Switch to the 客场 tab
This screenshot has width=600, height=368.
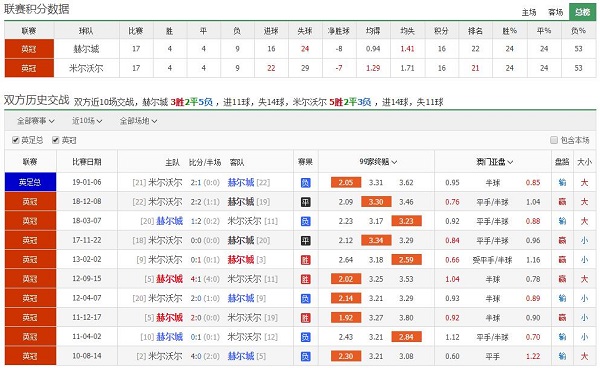(x=556, y=12)
